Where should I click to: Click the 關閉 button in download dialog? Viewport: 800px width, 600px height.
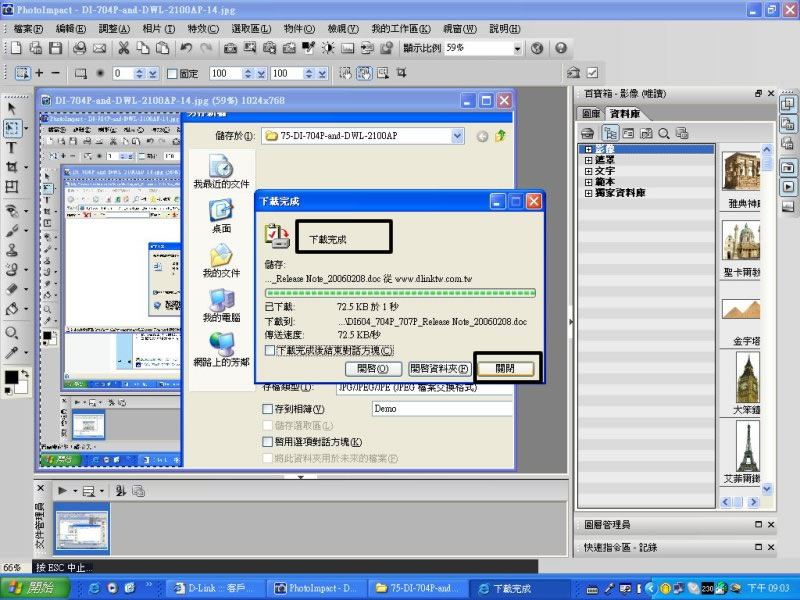505,368
